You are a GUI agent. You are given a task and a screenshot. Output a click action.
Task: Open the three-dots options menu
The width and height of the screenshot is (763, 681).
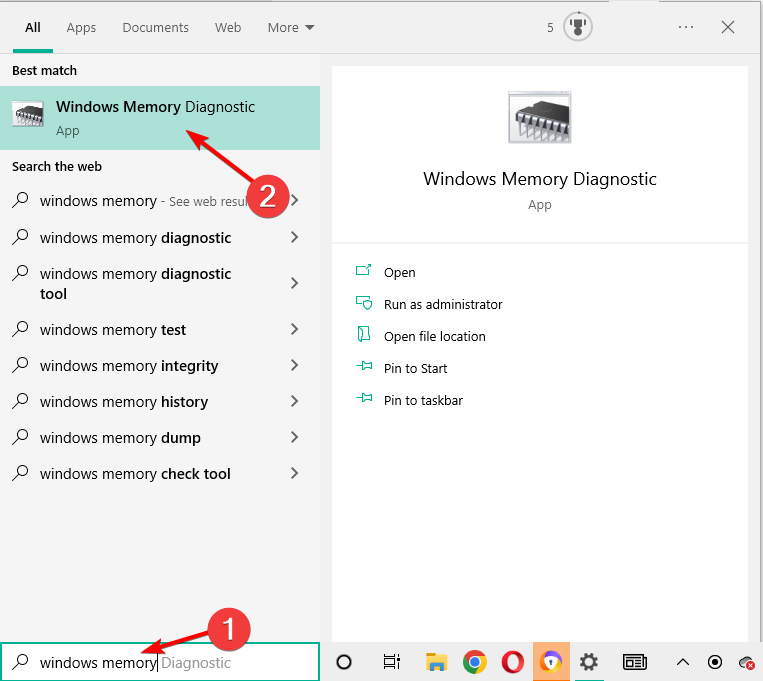(686, 27)
